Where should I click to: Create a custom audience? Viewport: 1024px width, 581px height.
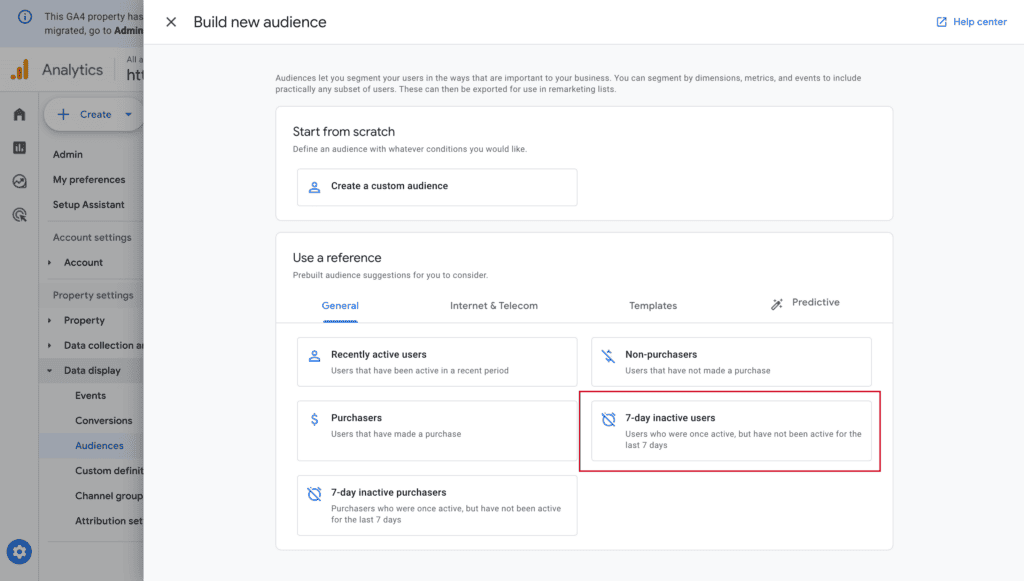pos(437,187)
